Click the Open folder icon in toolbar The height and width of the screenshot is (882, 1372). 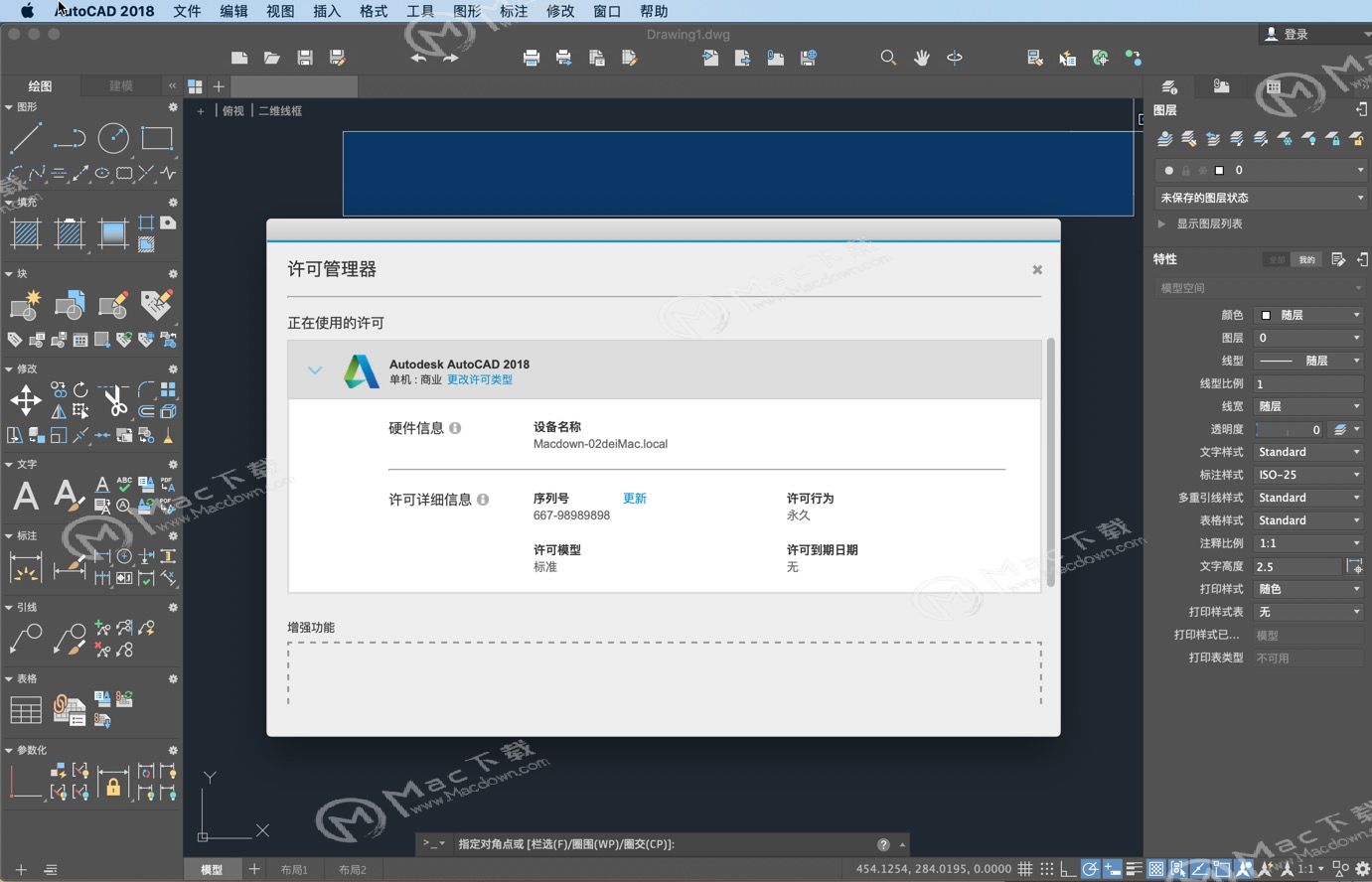point(271,58)
